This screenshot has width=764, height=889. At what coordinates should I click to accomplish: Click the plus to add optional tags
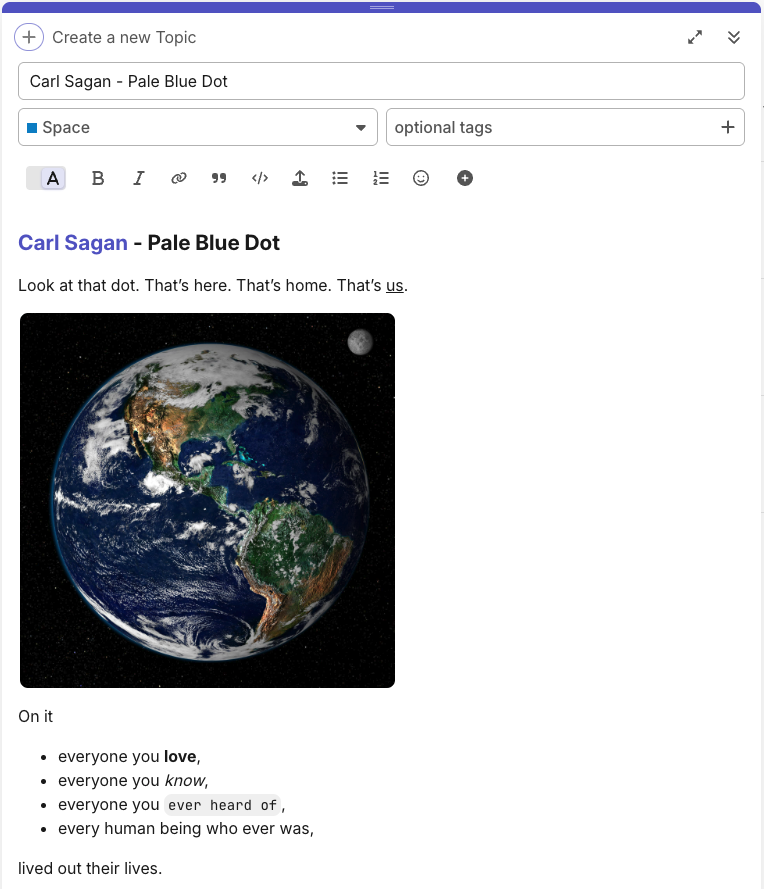727,127
